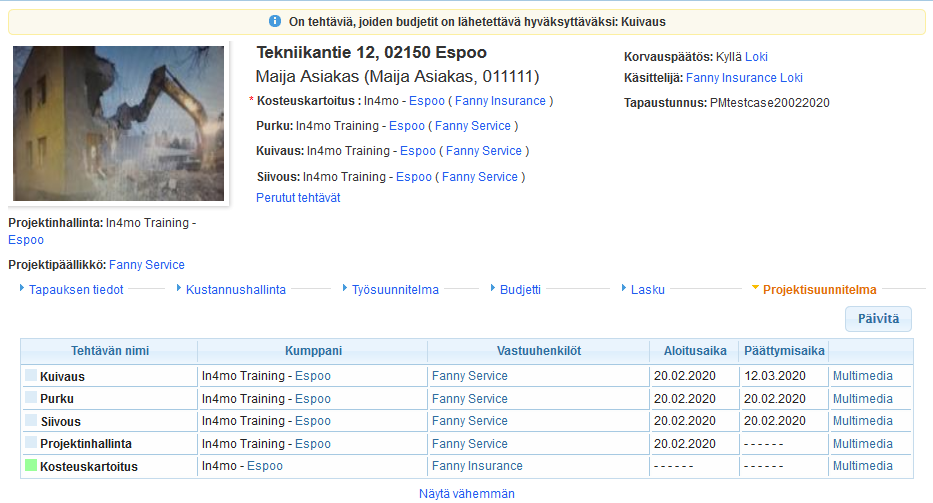
Task: Click the green status square beside Kosteuskartoitus
Action: (31, 466)
